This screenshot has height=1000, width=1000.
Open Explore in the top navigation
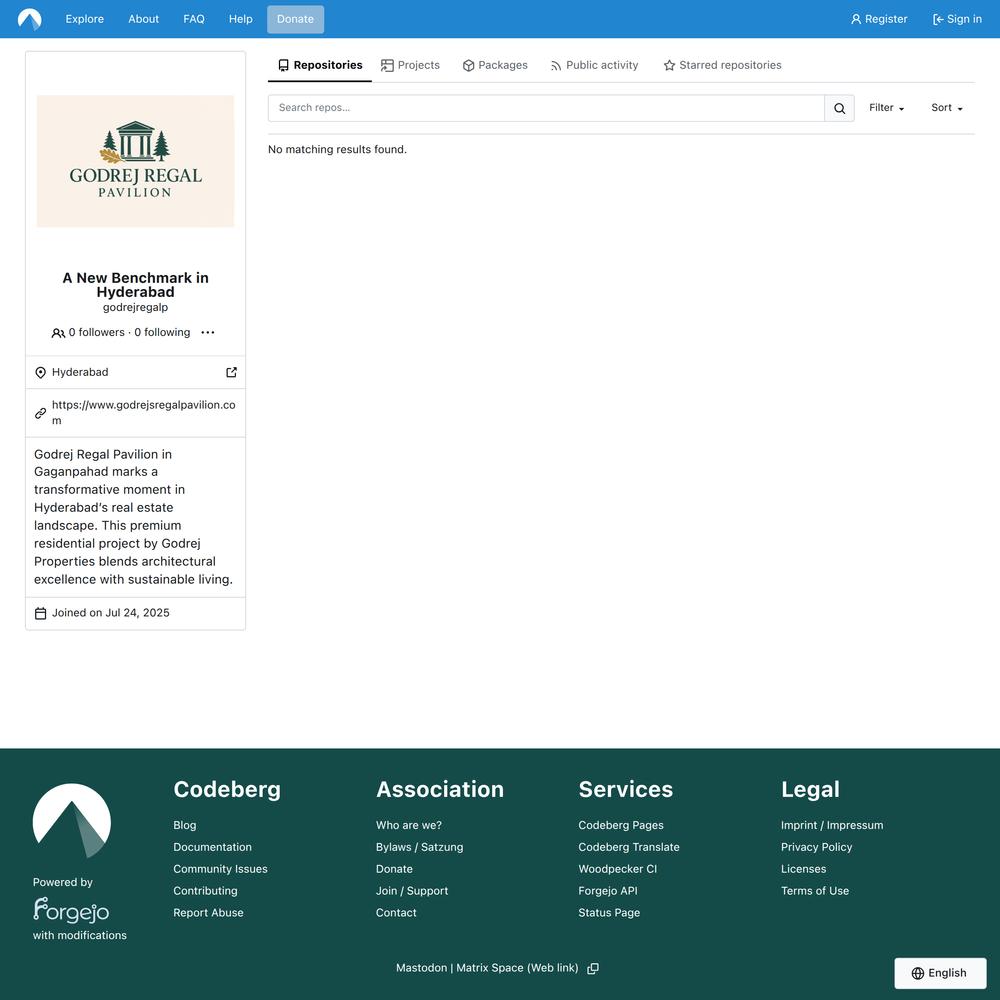(x=85, y=19)
